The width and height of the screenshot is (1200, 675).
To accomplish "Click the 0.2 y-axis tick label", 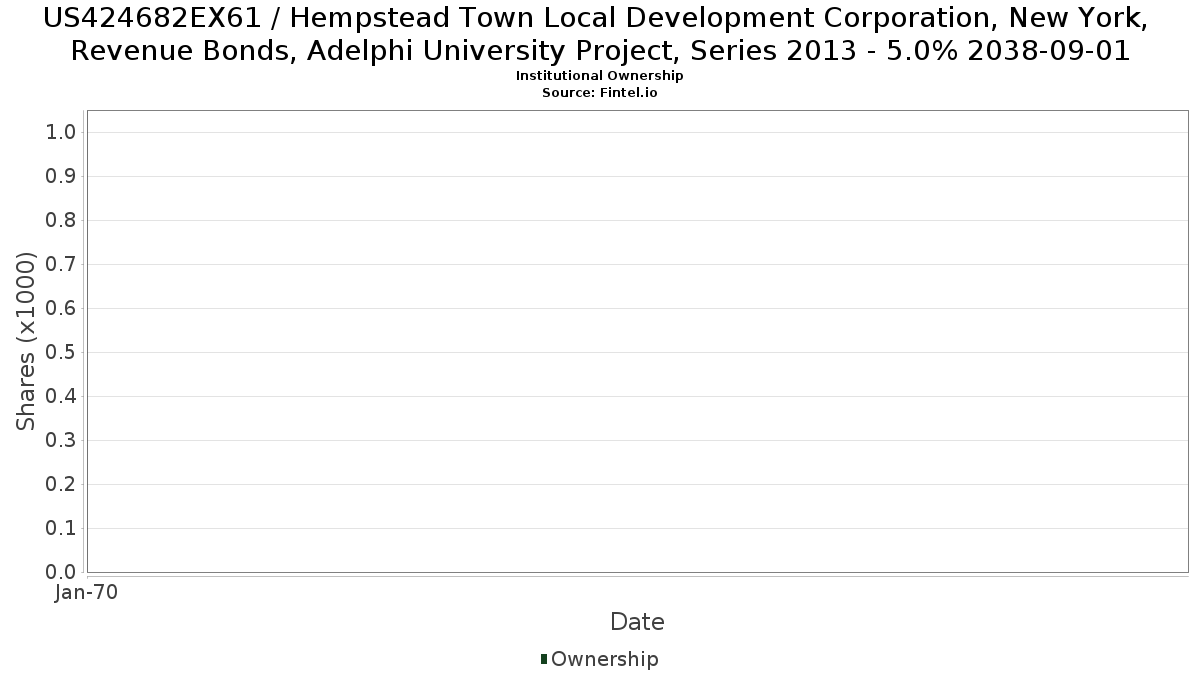I will 62,485.
